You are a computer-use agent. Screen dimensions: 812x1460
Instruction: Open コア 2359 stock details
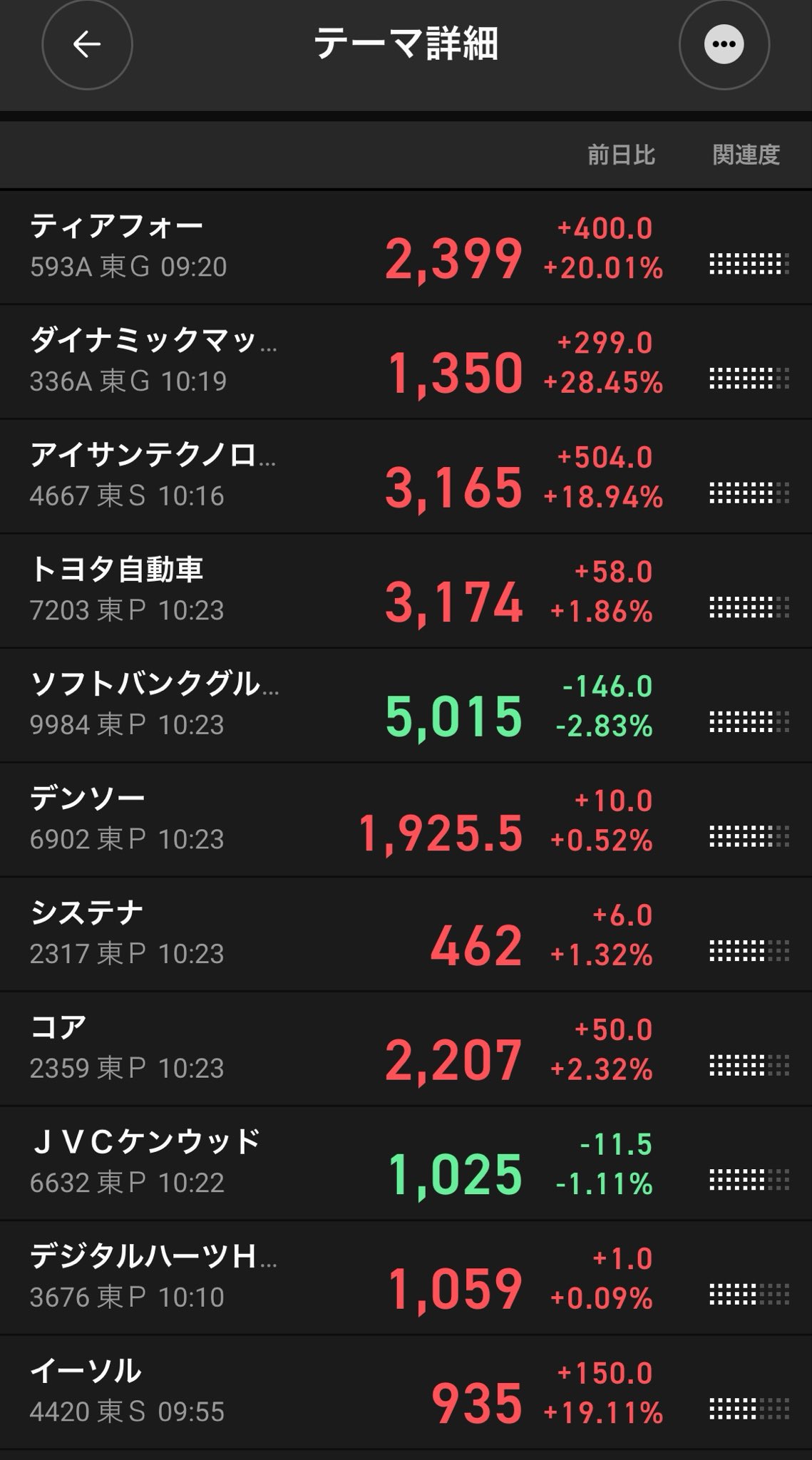pos(406,1049)
